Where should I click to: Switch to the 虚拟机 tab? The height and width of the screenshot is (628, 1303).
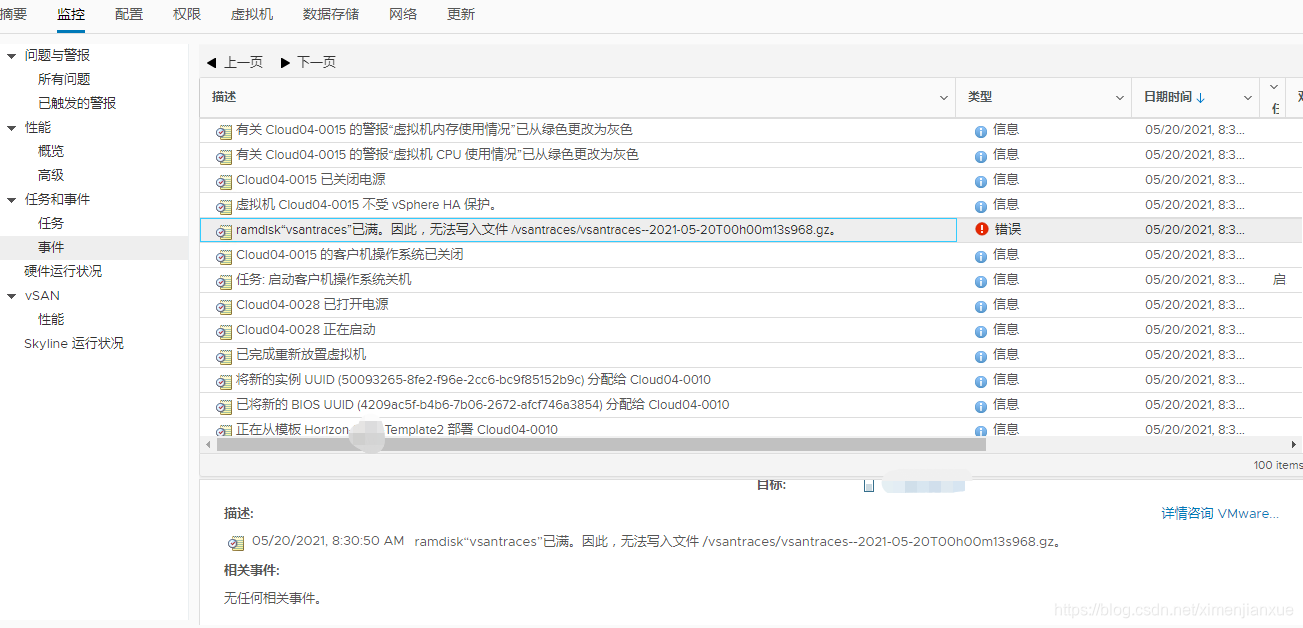tap(250, 14)
